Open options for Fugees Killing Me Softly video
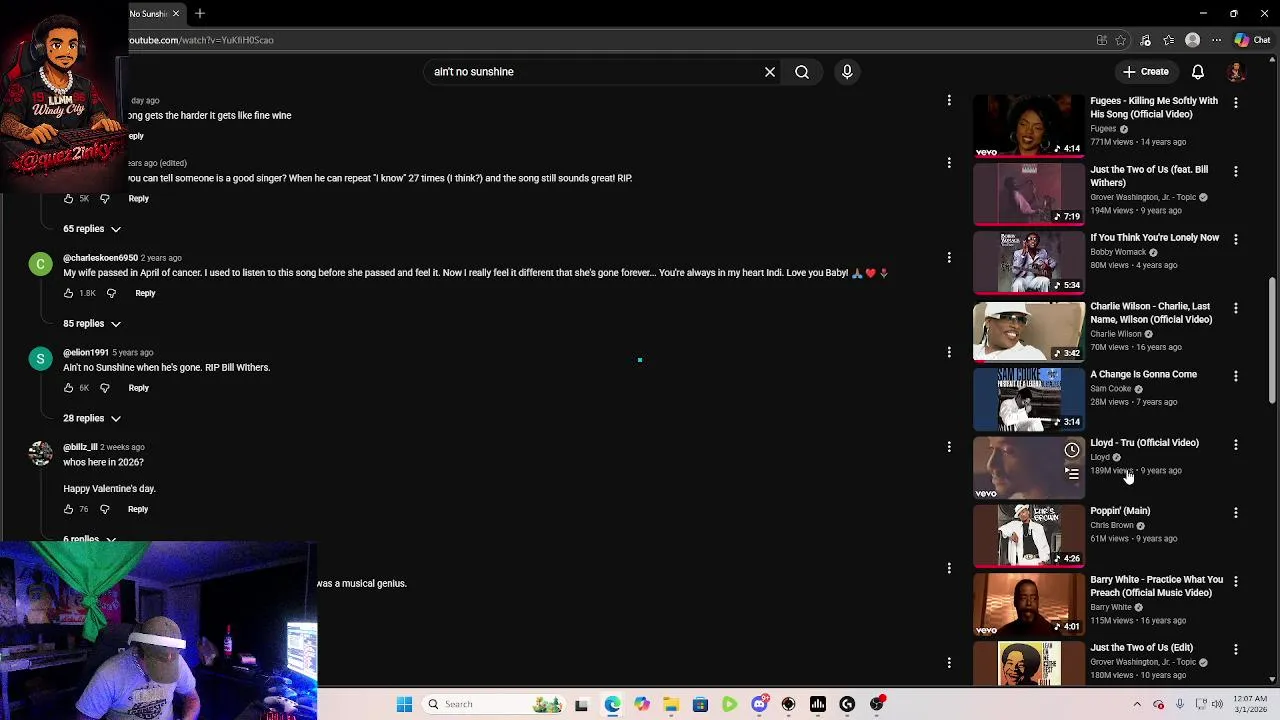1280x720 pixels. [x=1236, y=103]
